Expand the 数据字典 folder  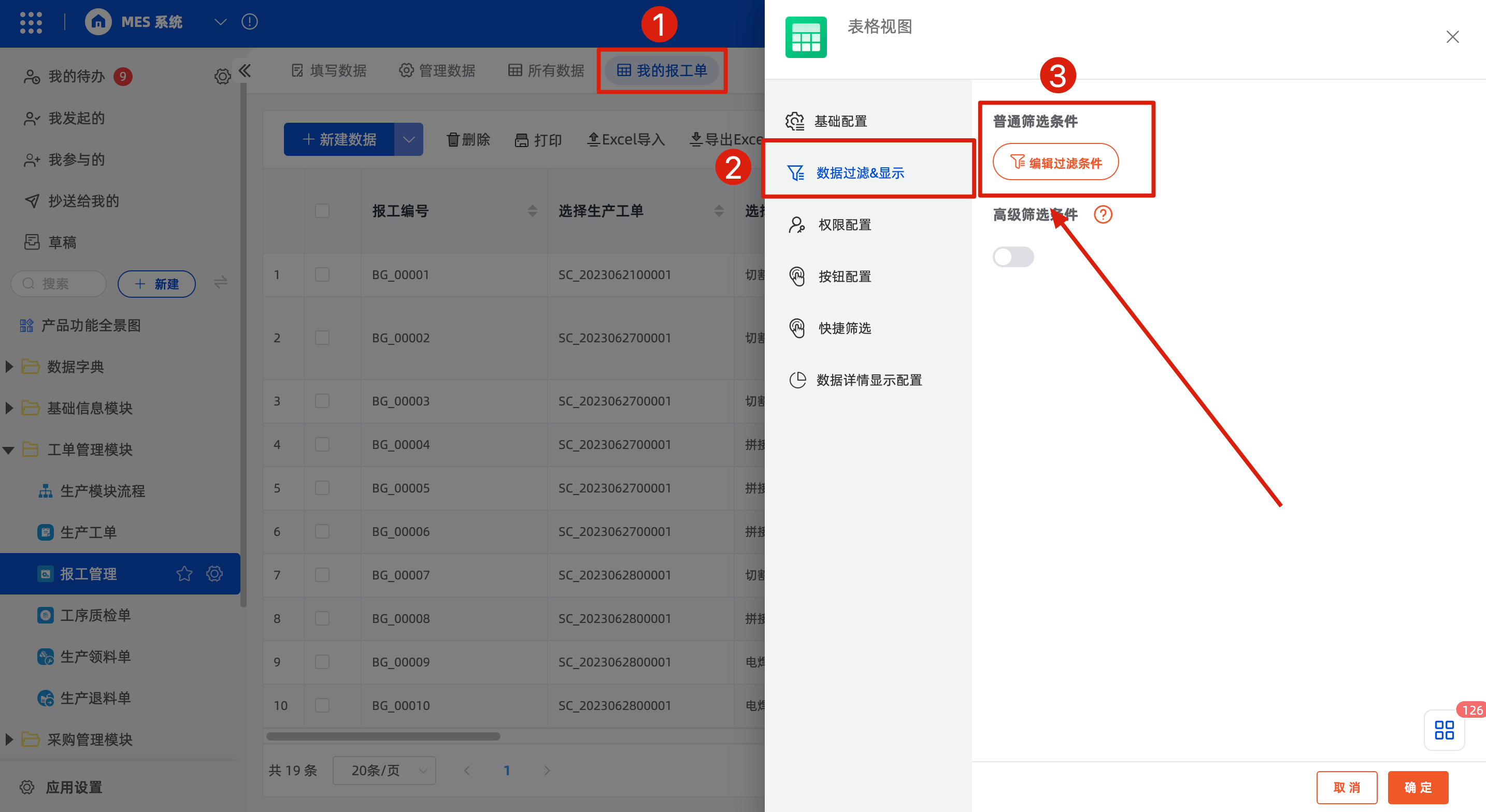click(9, 367)
